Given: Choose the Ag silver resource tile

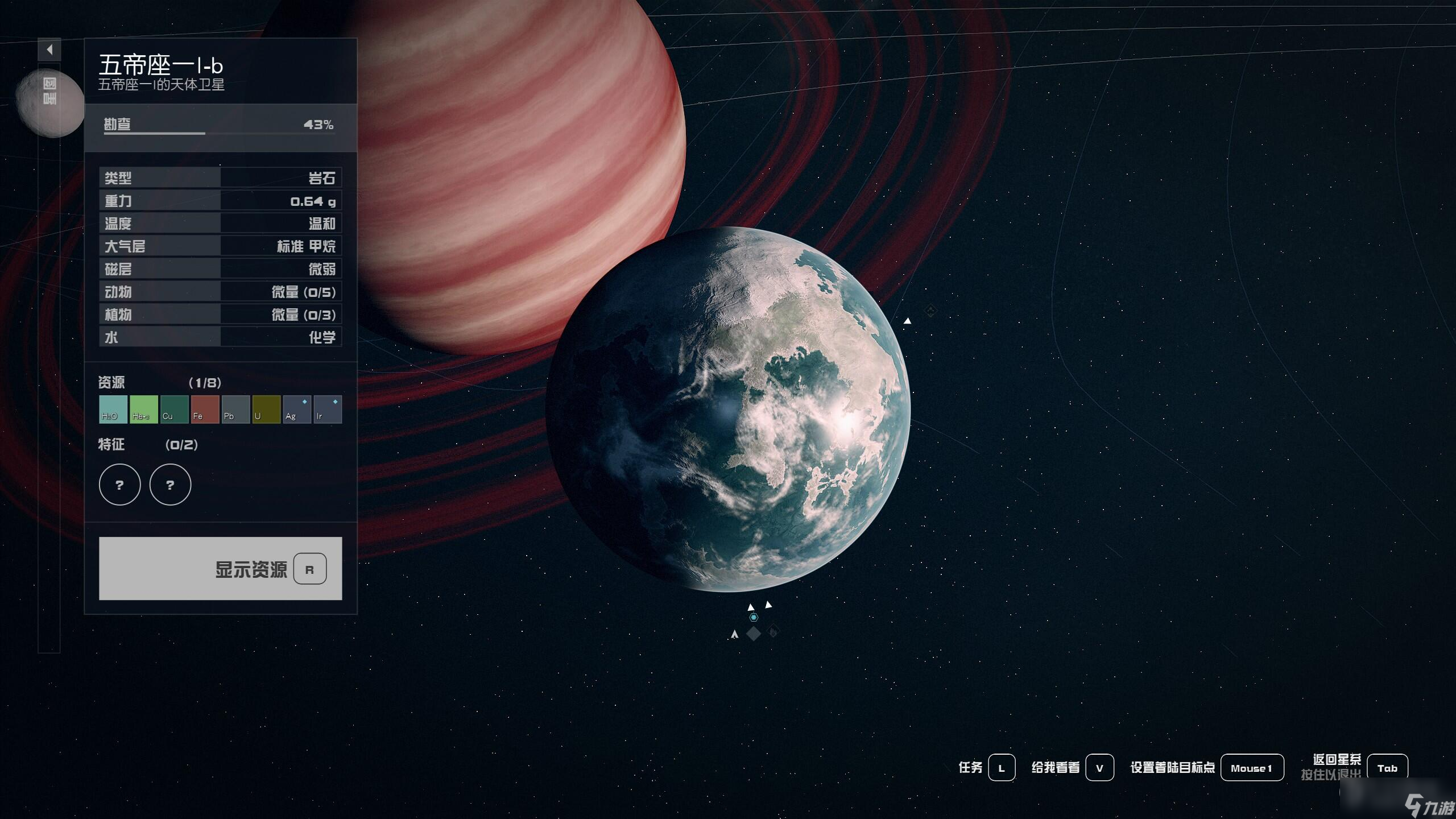Looking at the screenshot, I should tap(297, 409).
